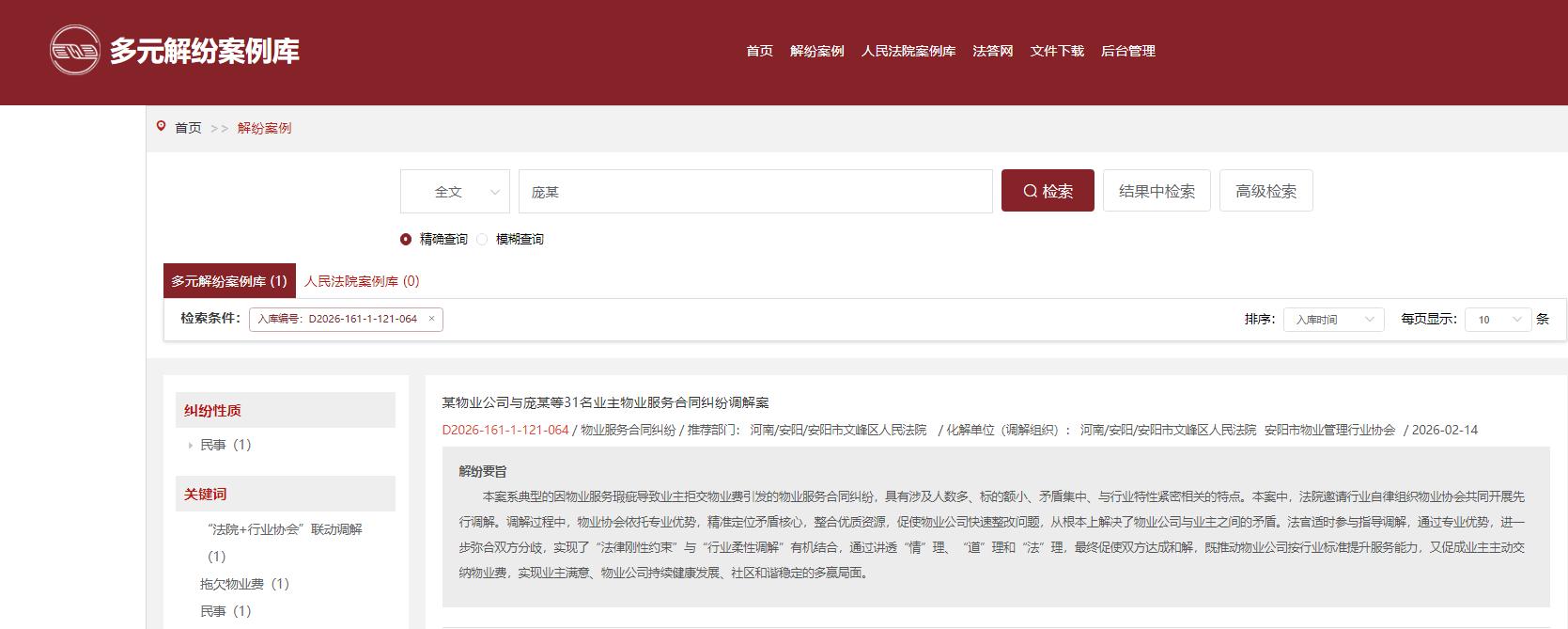This screenshot has width=1568, height=629.
Task: Click the 结果中检索 button
Action: click(x=1157, y=191)
